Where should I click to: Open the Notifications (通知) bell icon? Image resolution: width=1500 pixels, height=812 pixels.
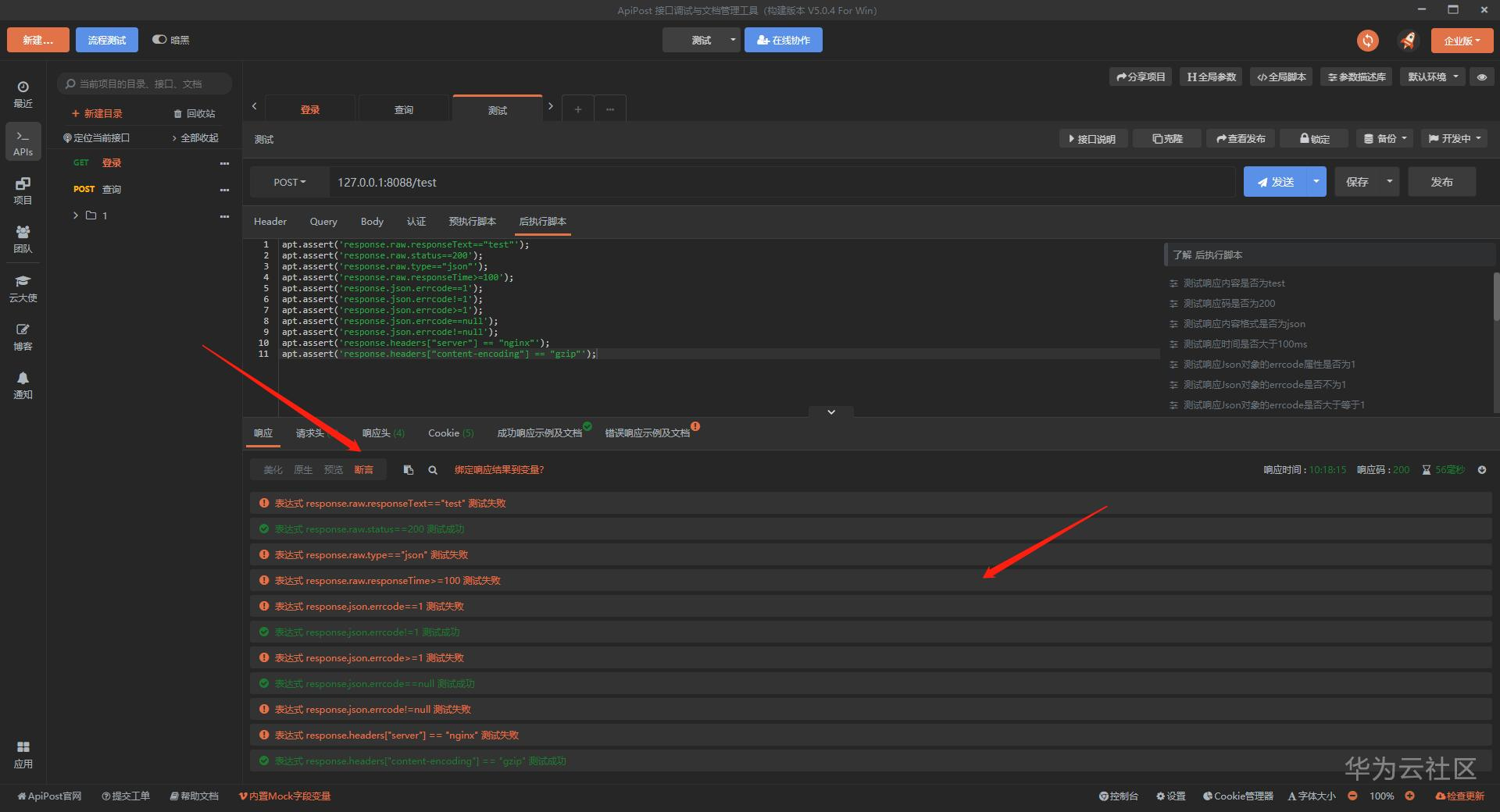tap(23, 385)
